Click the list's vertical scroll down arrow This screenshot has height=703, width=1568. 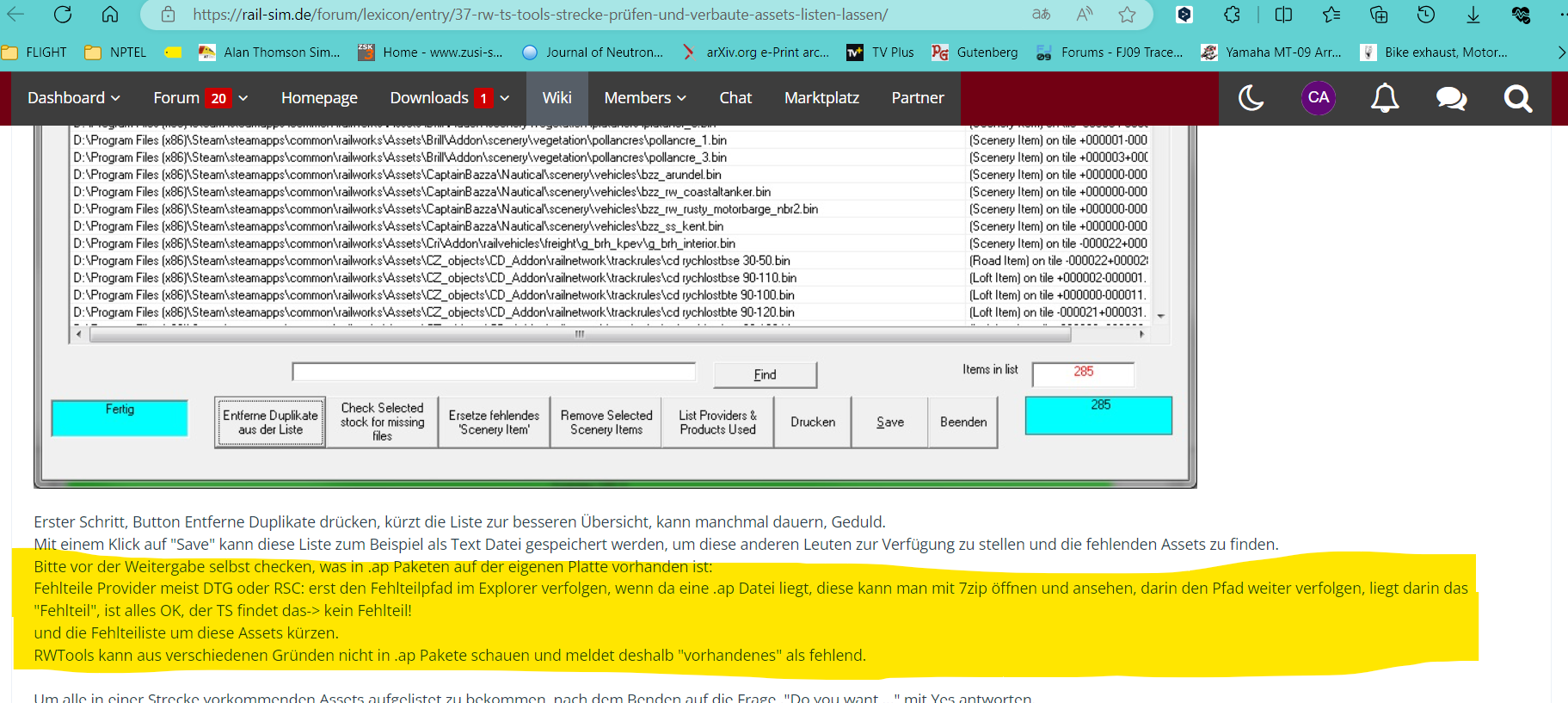click(x=1161, y=317)
